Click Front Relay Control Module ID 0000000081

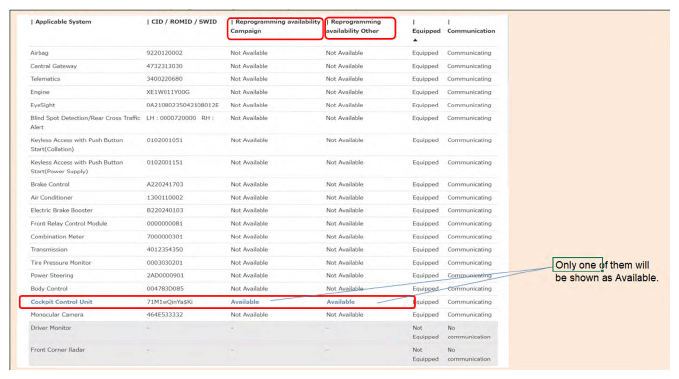tap(165, 224)
